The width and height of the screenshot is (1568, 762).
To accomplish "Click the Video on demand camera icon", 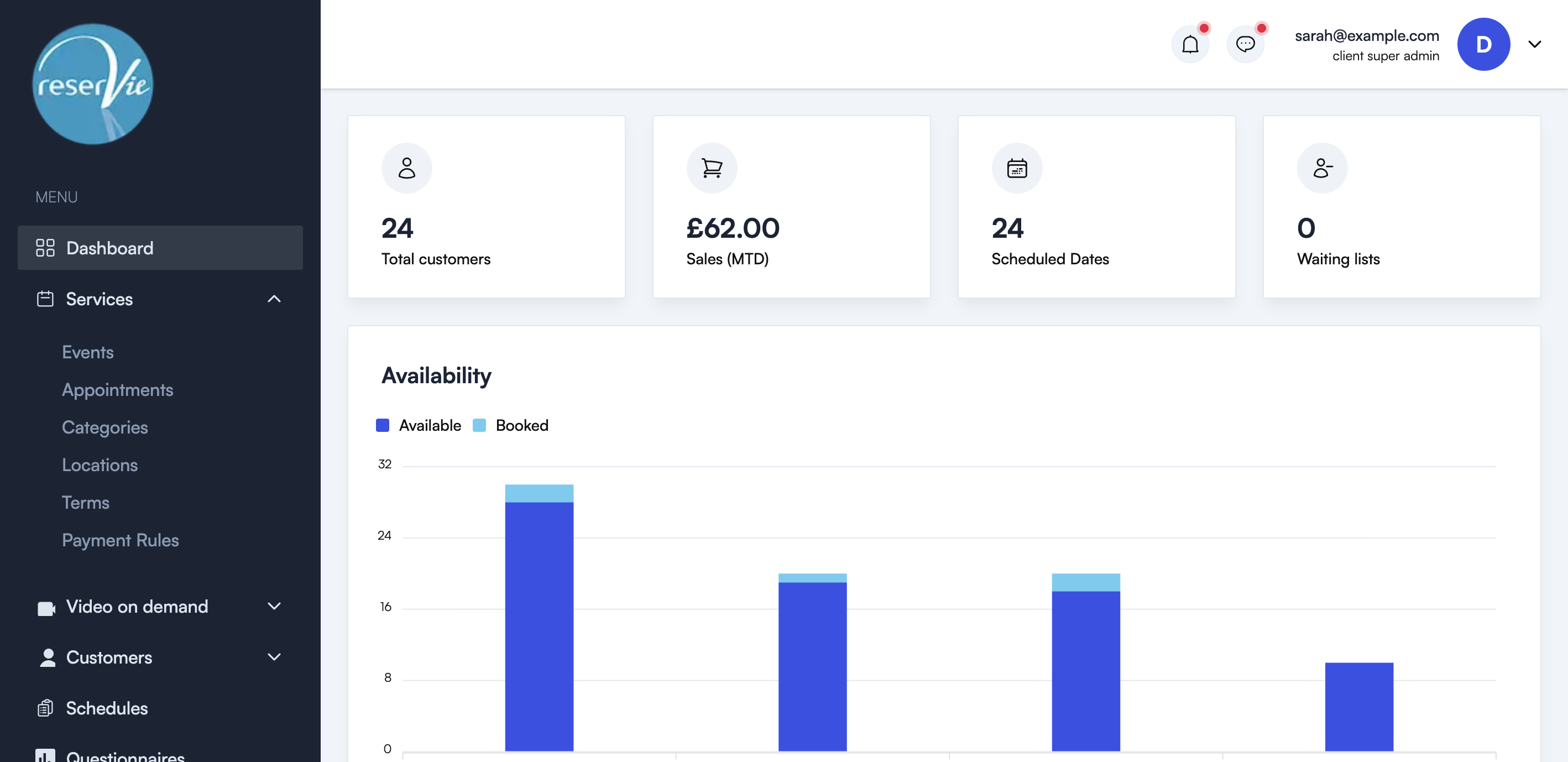I will point(47,606).
